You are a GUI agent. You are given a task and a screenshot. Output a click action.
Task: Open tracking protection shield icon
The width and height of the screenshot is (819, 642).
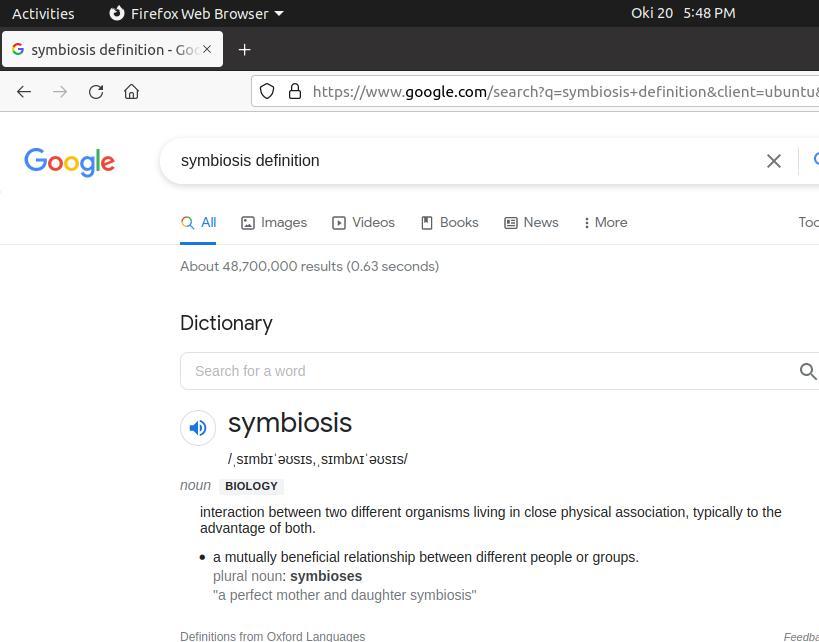(267, 91)
